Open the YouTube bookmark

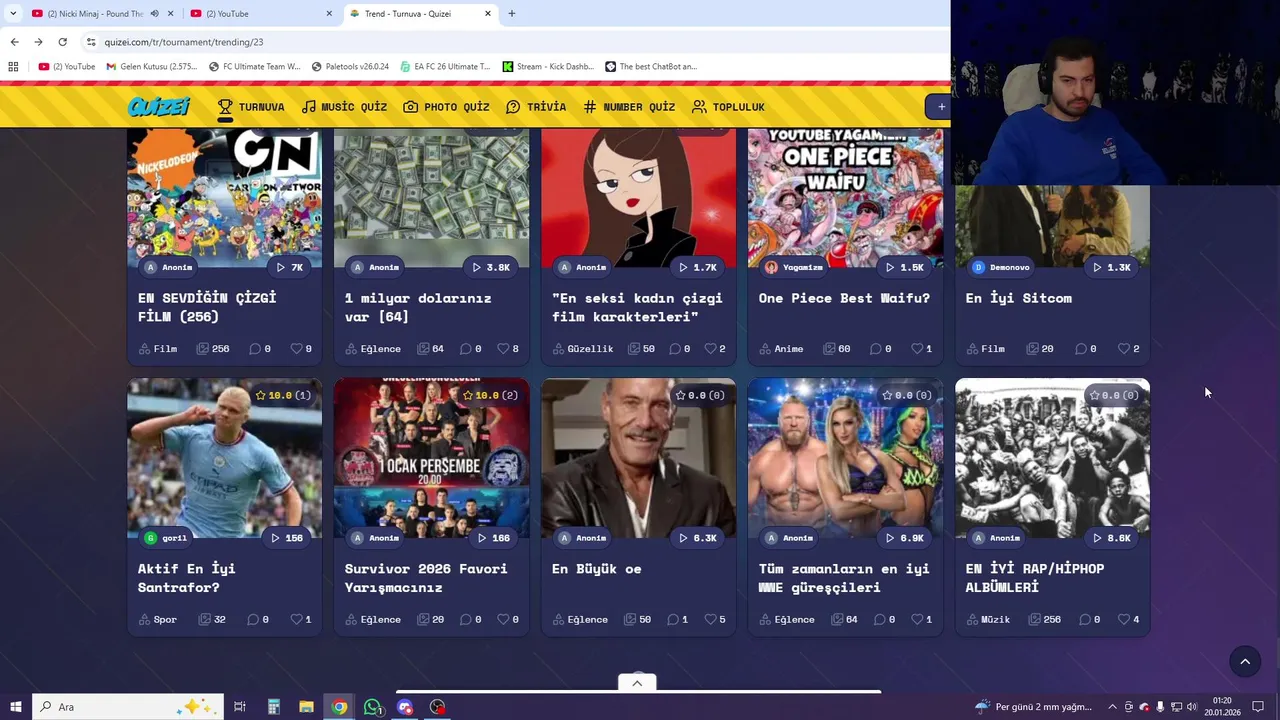tap(67, 67)
